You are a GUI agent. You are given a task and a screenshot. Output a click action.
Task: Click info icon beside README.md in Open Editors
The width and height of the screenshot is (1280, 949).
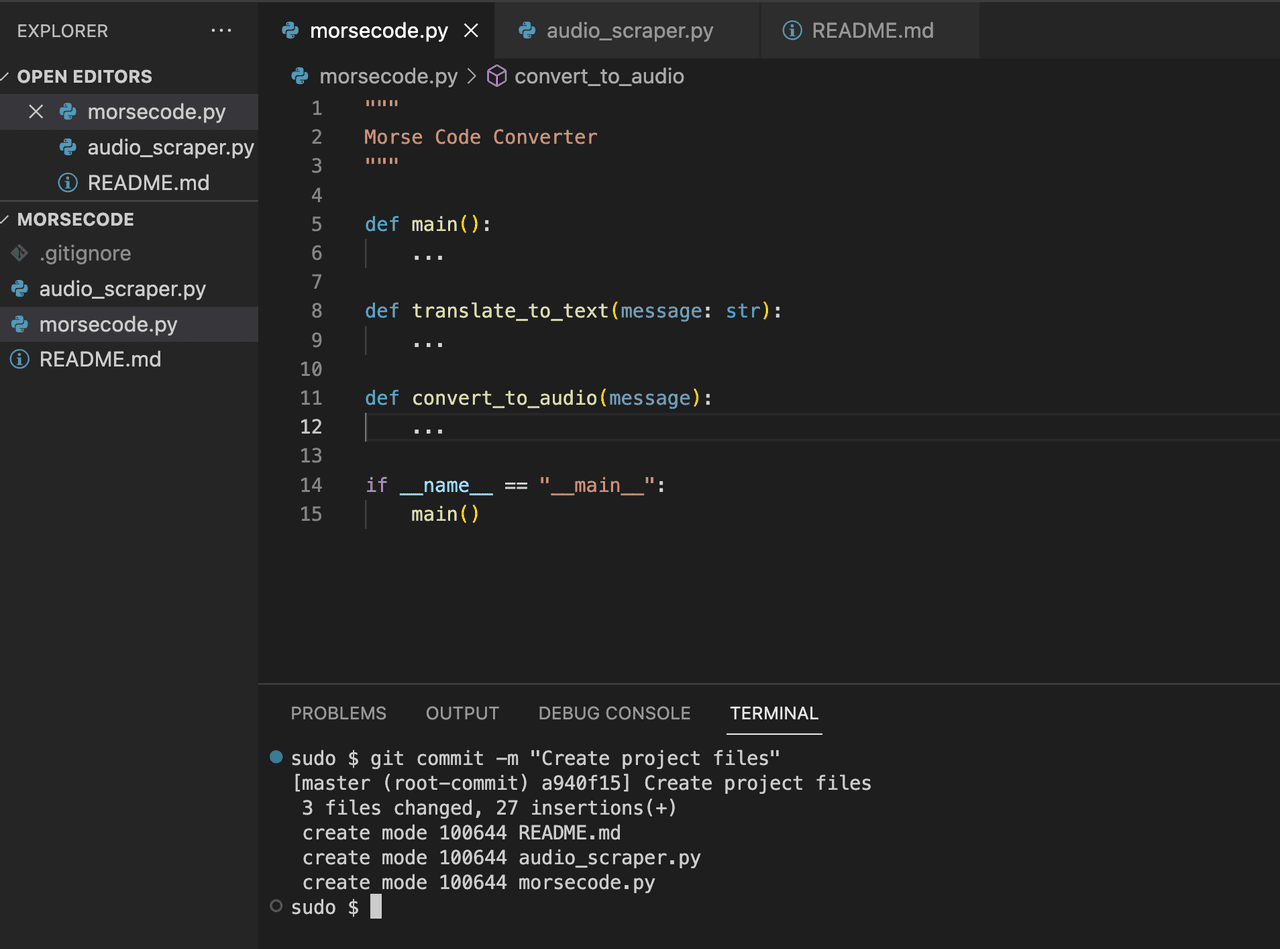tap(68, 183)
